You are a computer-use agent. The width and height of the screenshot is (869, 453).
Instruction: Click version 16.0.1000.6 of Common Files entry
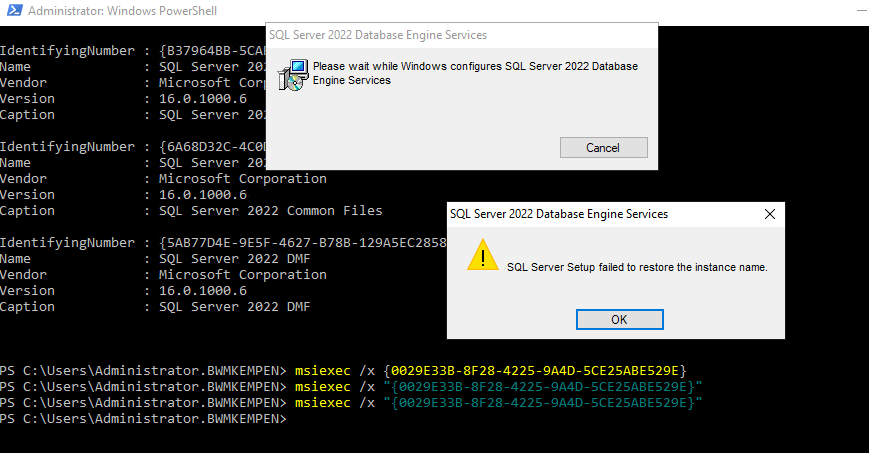(203, 195)
